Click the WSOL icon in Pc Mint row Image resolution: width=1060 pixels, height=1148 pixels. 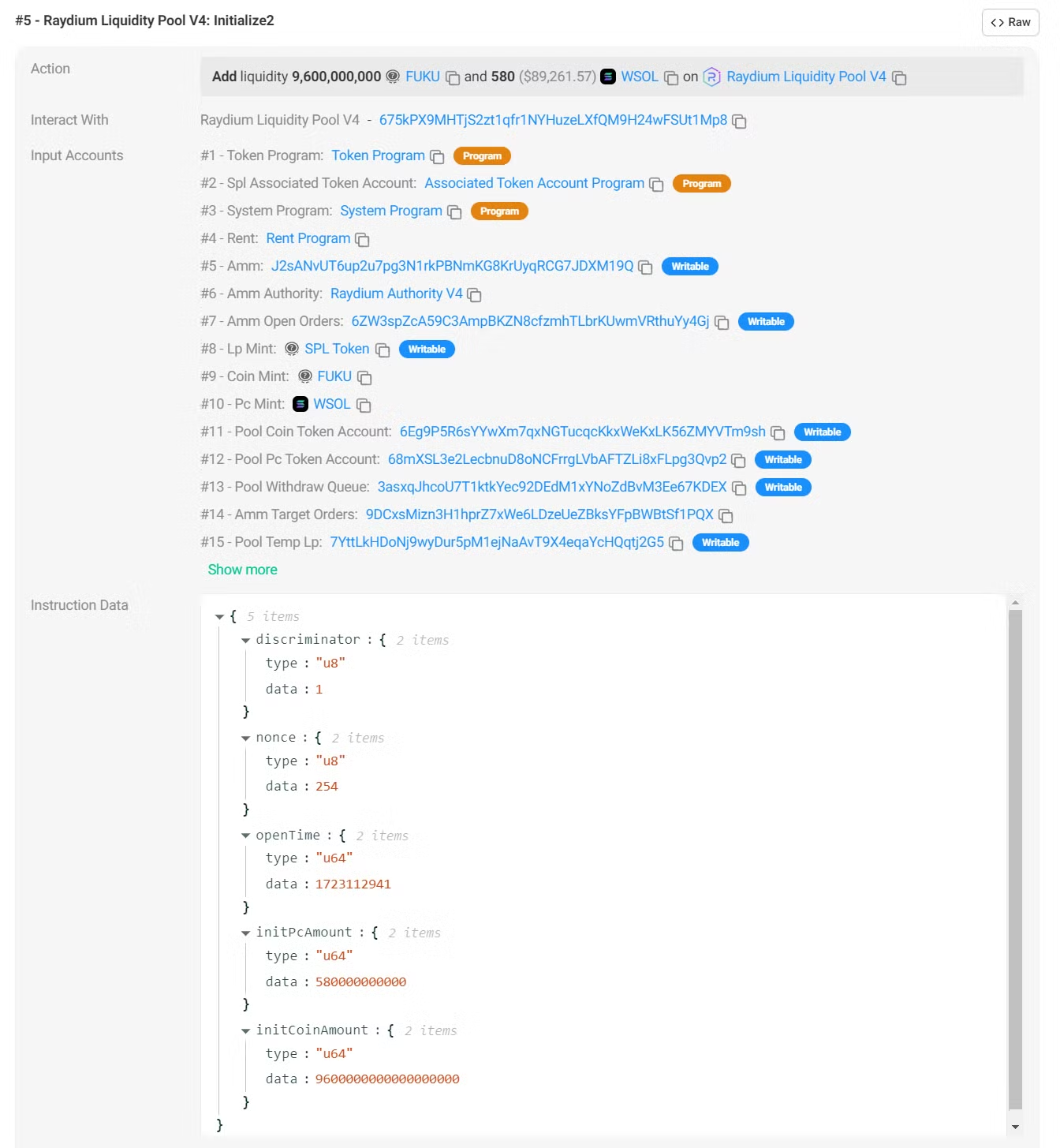pos(300,404)
